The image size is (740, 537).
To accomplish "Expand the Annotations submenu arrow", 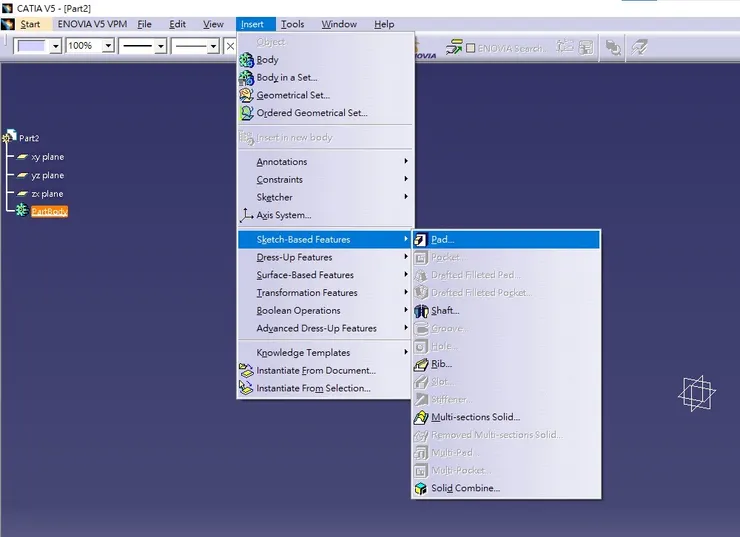I will pos(406,161).
